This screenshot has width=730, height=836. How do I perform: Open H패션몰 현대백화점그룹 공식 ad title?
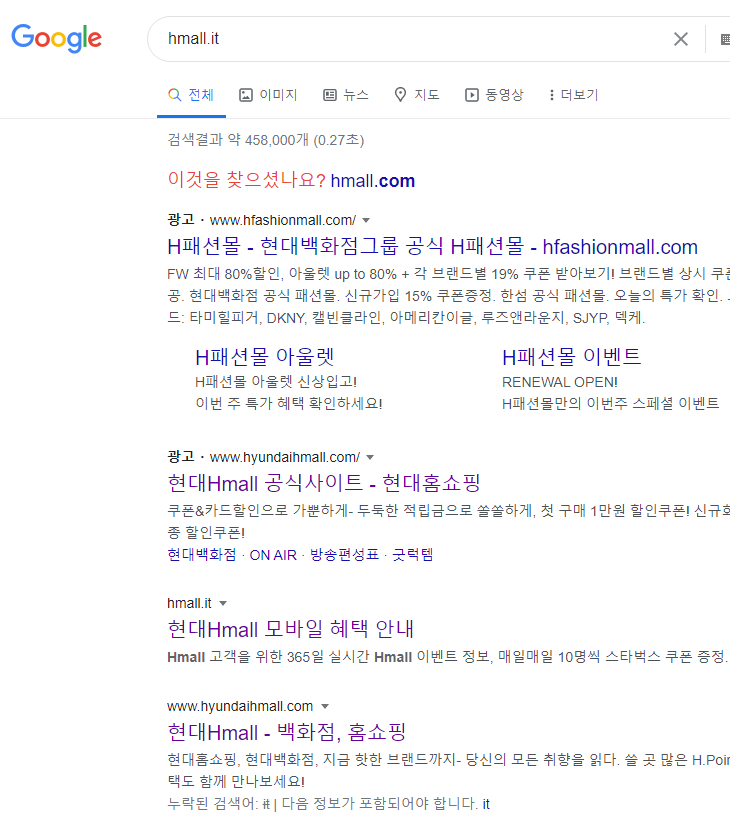[x=432, y=246]
